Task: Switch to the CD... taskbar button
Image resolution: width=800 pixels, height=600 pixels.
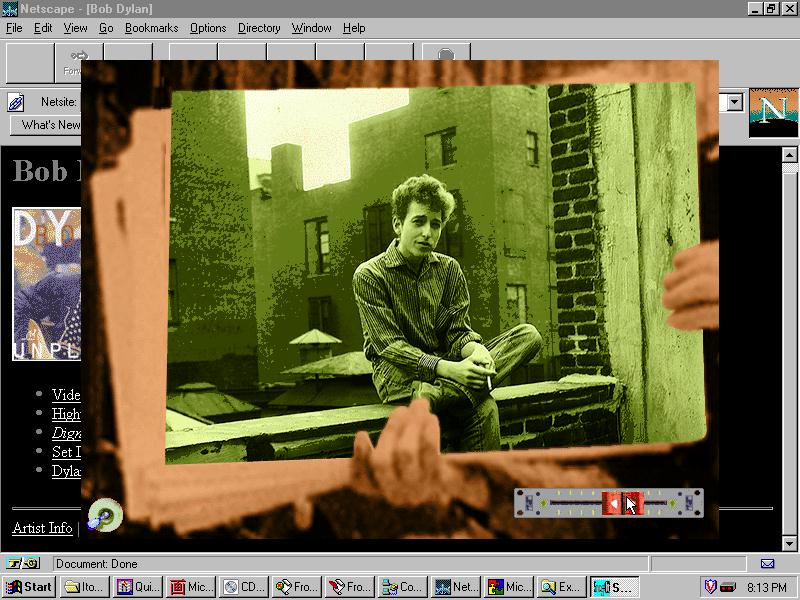Action: click(244, 587)
